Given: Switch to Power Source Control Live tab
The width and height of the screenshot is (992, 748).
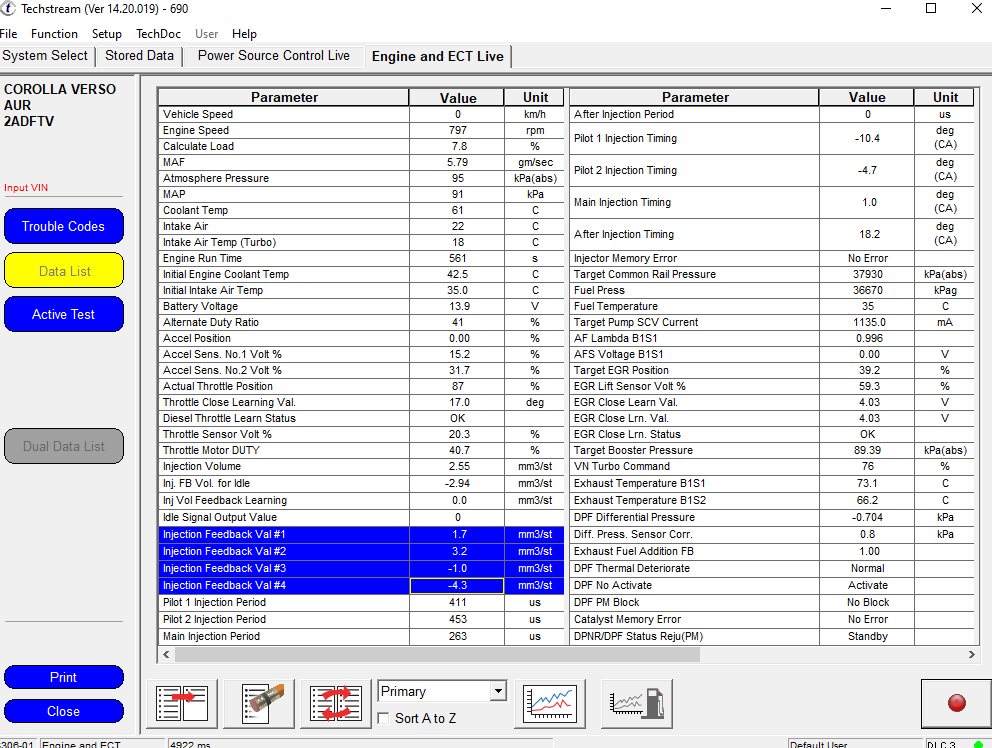Looking at the screenshot, I should click(x=273, y=56).
